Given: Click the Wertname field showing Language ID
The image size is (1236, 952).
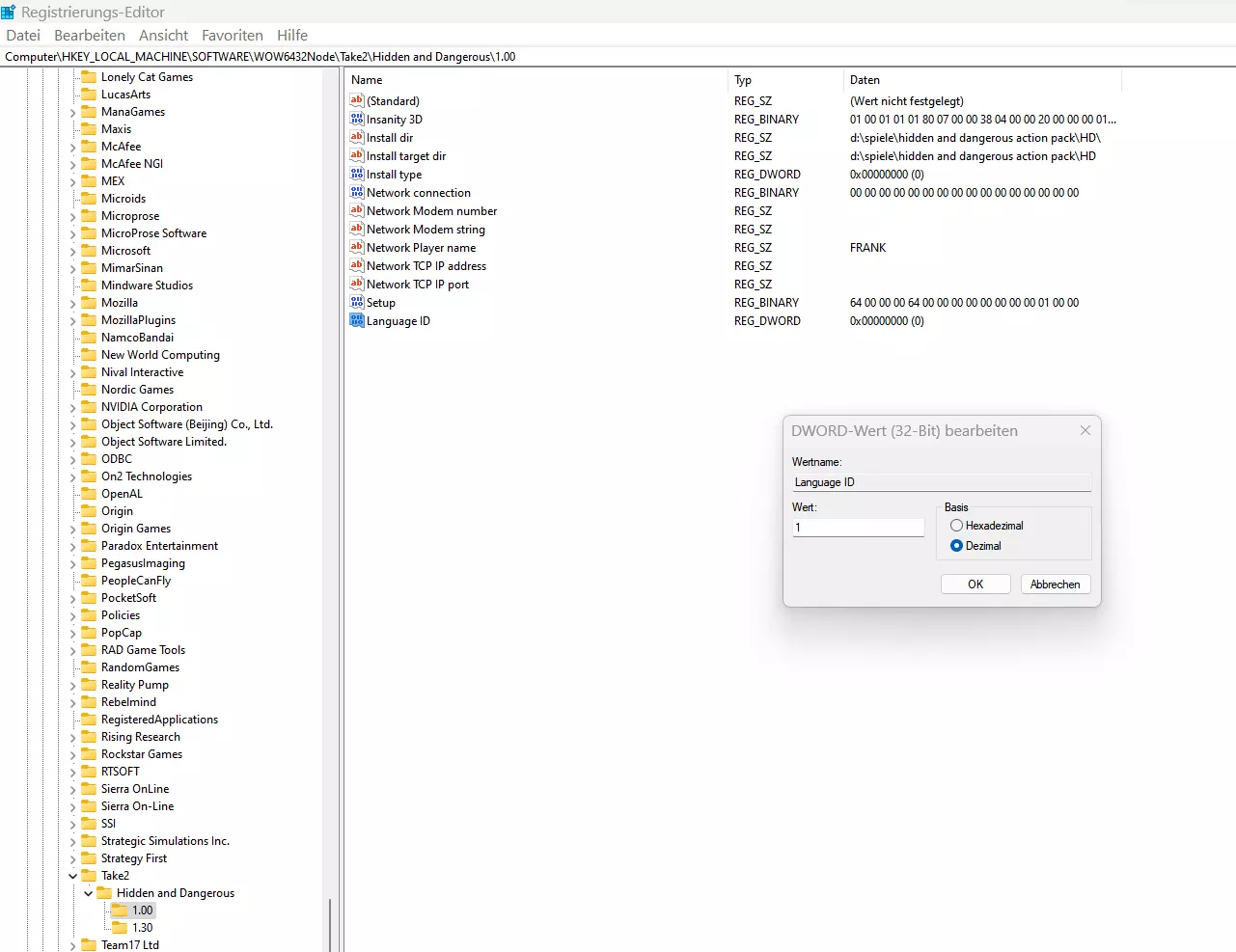Looking at the screenshot, I should click(942, 482).
